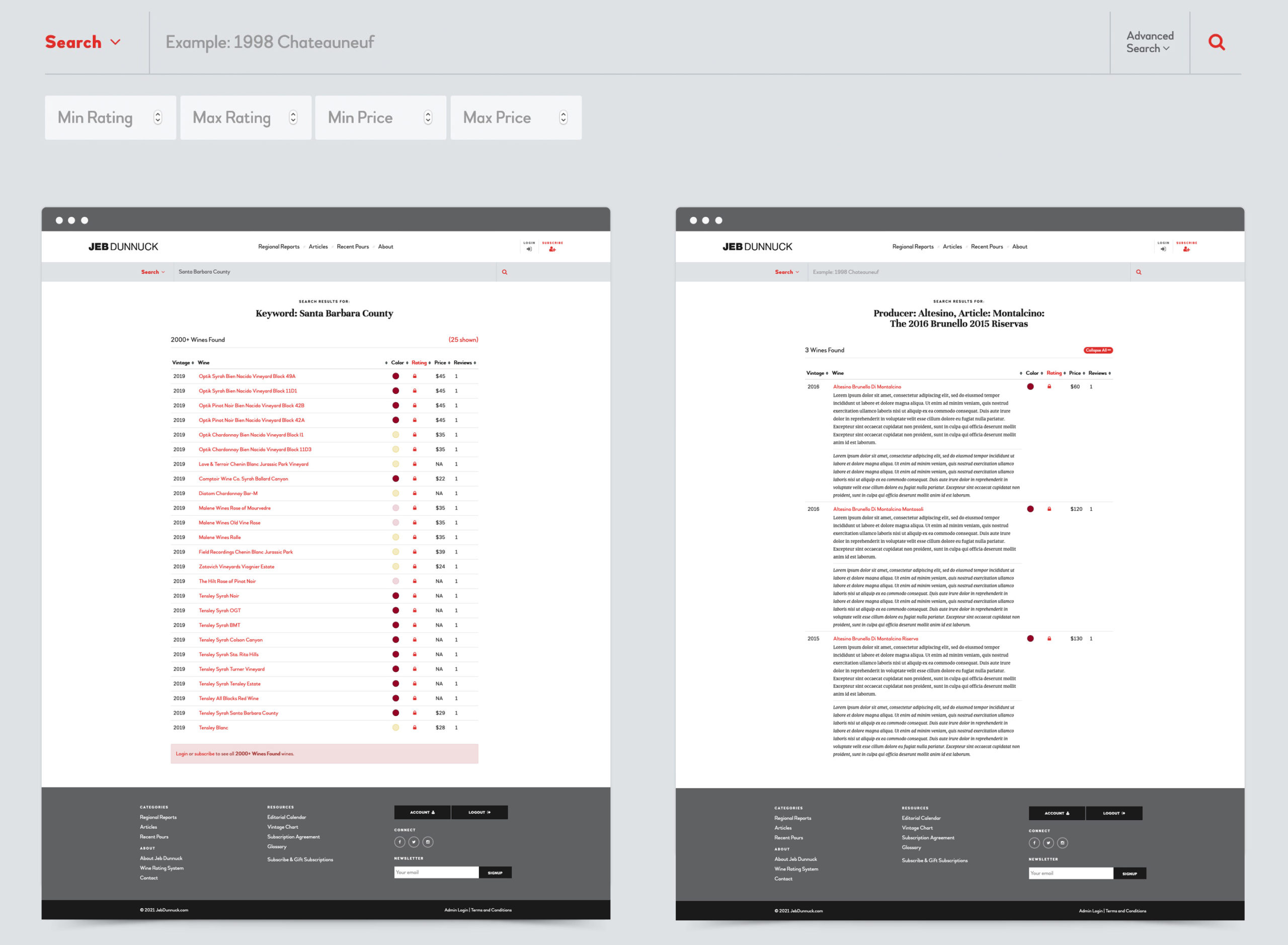Click the ACCOUNT button in the left window footer
The width and height of the screenshot is (1288, 945).
(422, 812)
